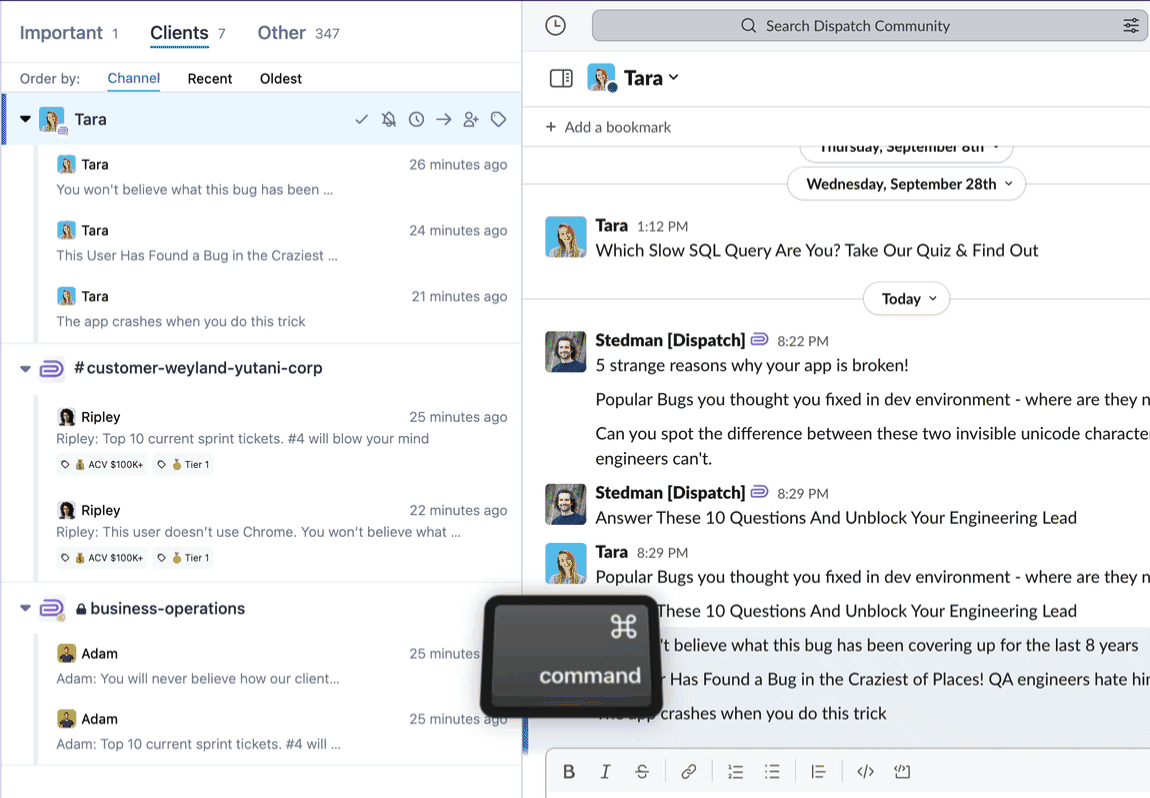
Task: Insert link in the message composer
Action: coord(688,772)
